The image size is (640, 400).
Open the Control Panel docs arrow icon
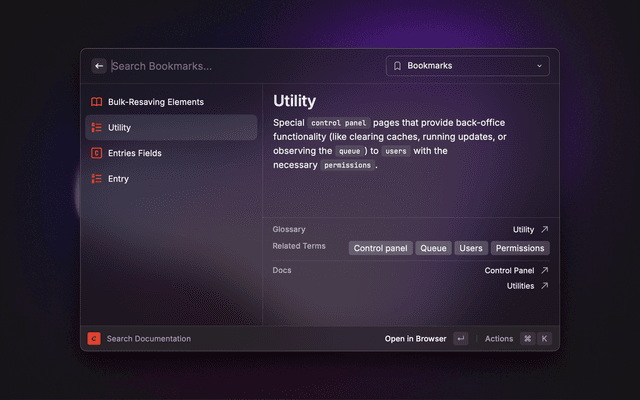pos(544,270)
